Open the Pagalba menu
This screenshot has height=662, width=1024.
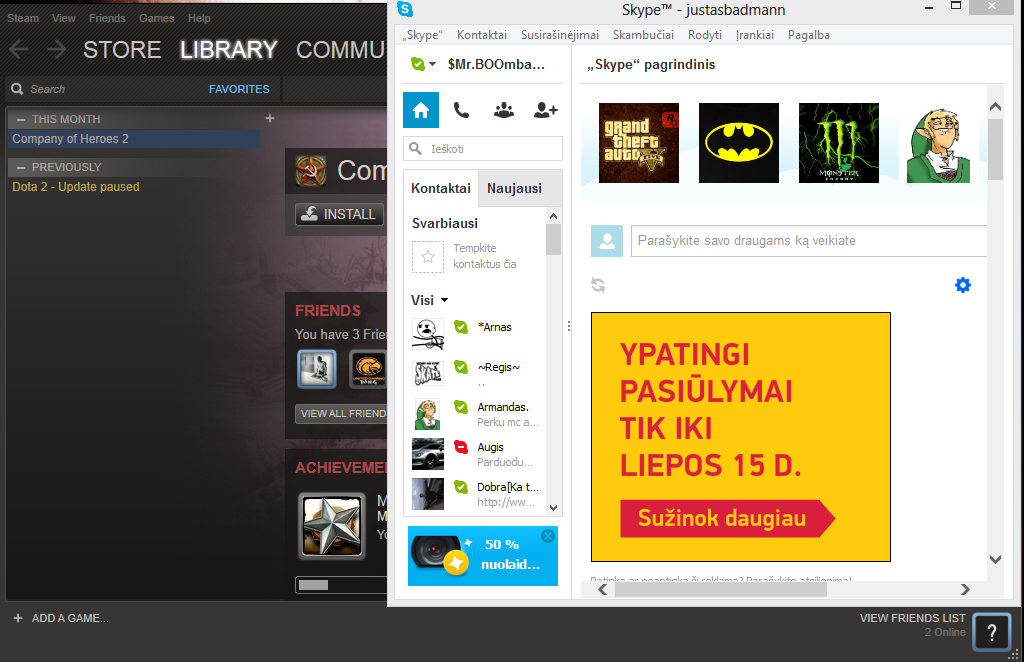808,35
